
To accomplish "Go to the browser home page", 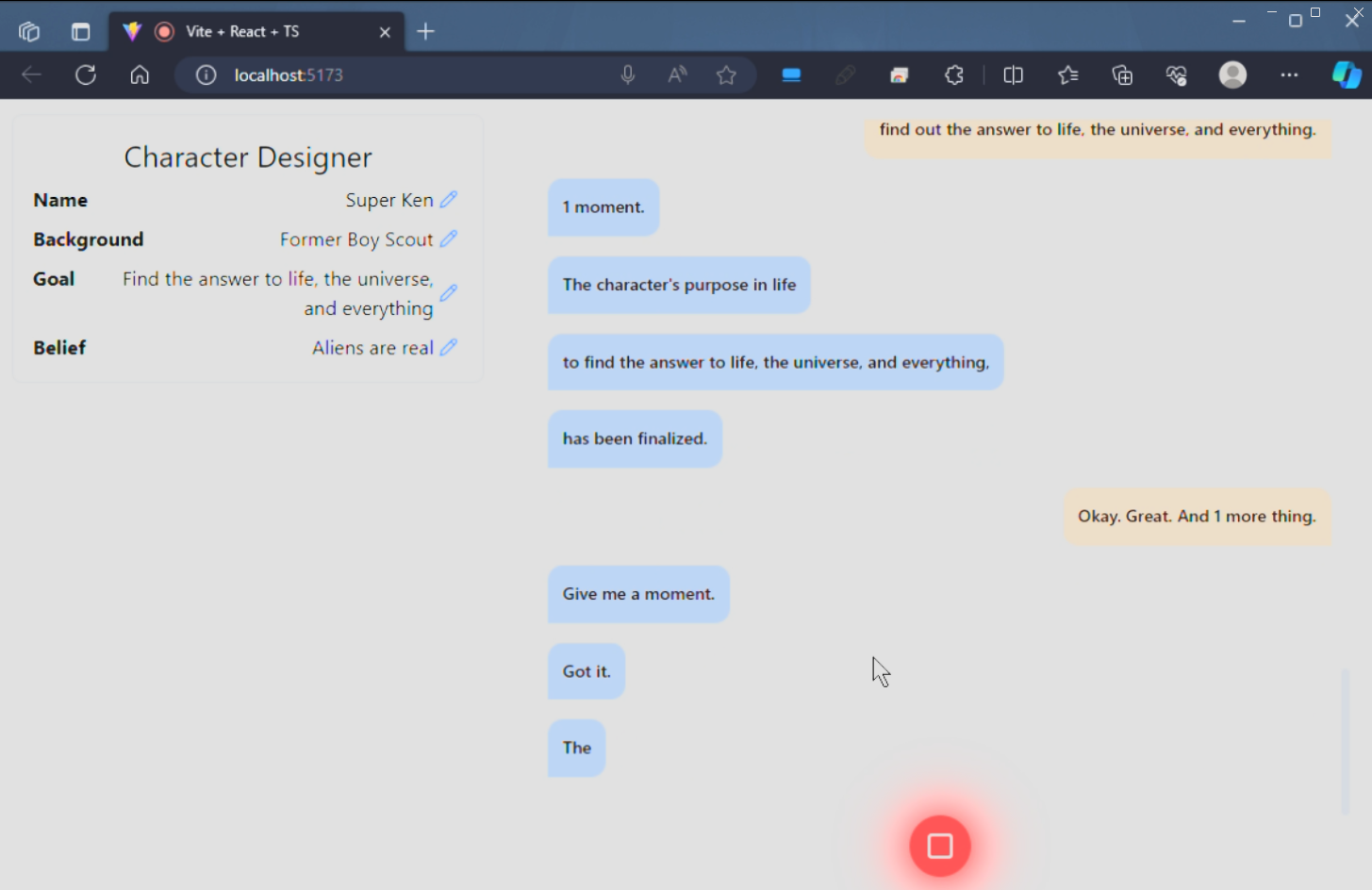I will (140, 75).
